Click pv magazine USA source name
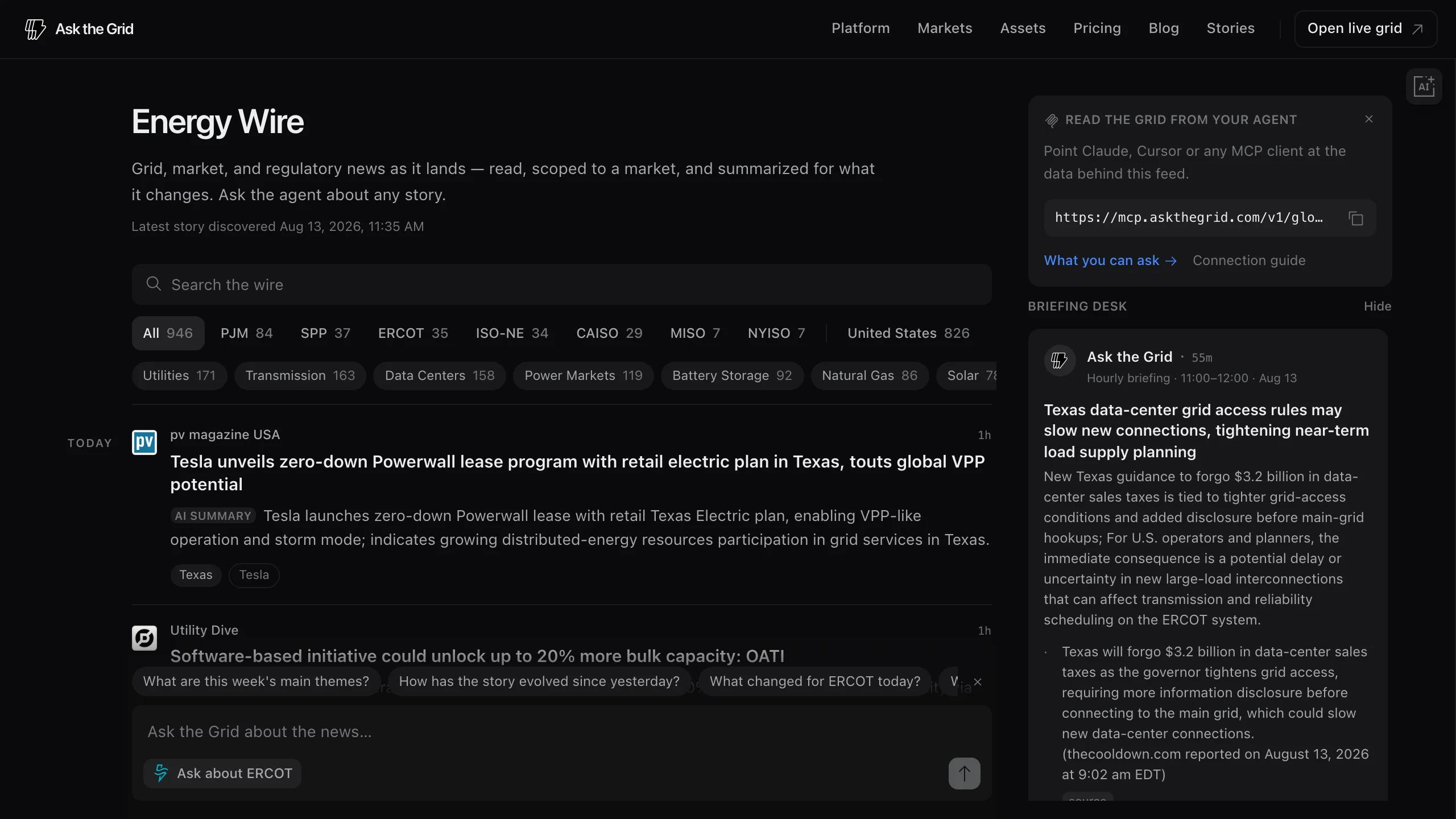Viewport: 1456px width, 819px height. tap(225, 435)
